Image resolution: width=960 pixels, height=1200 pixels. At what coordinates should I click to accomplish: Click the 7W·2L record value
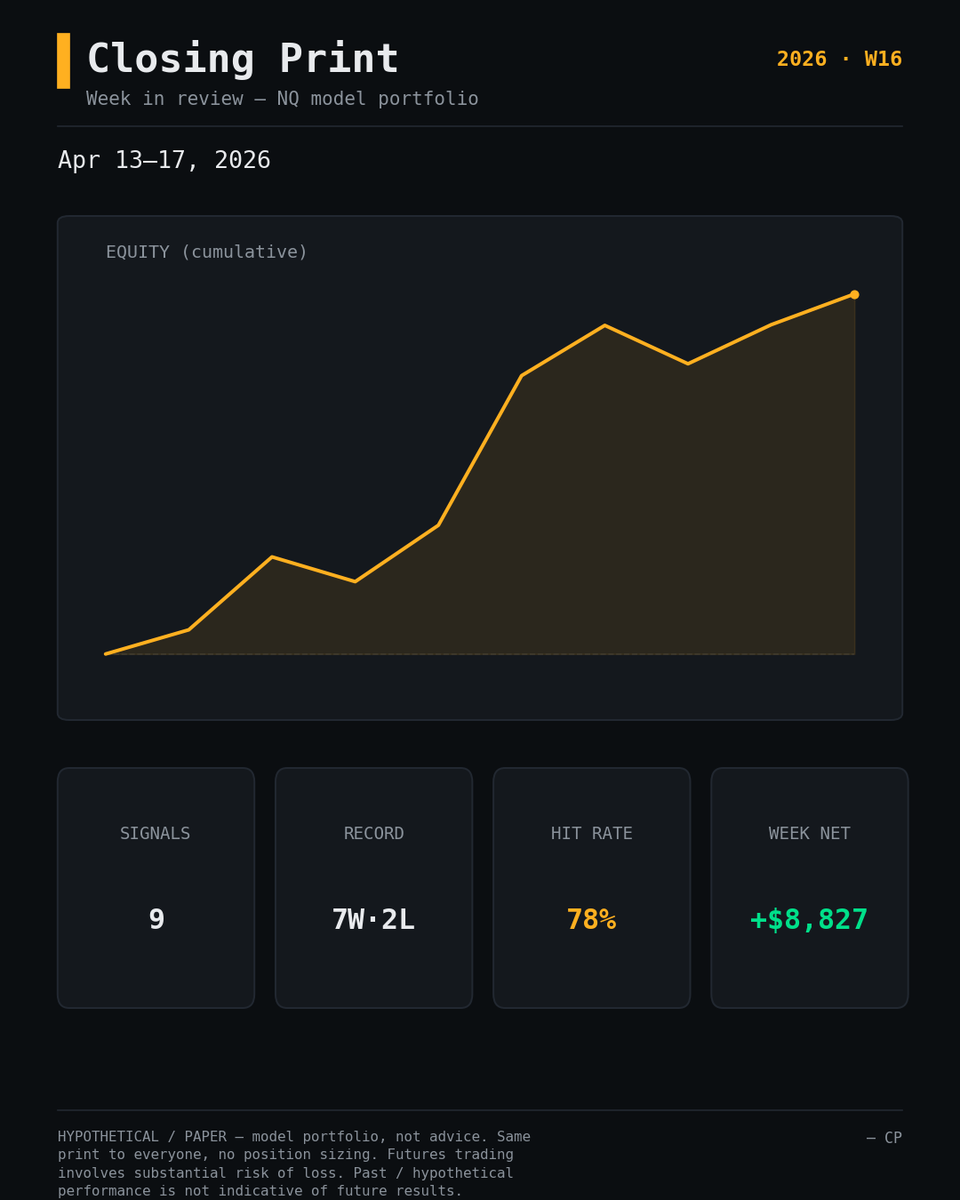[373, 920]
